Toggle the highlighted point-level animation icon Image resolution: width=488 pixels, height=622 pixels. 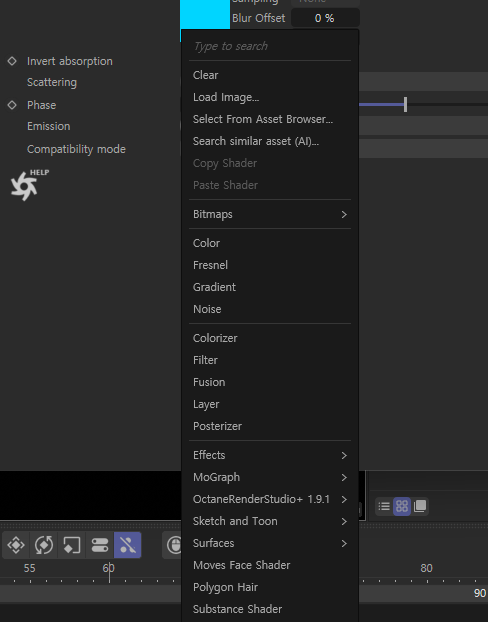click(x=127, y=545)
